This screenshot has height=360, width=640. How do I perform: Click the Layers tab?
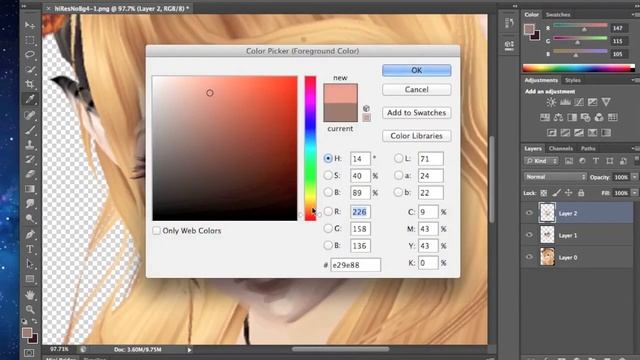pyautogui.click(x=533, y=149)
